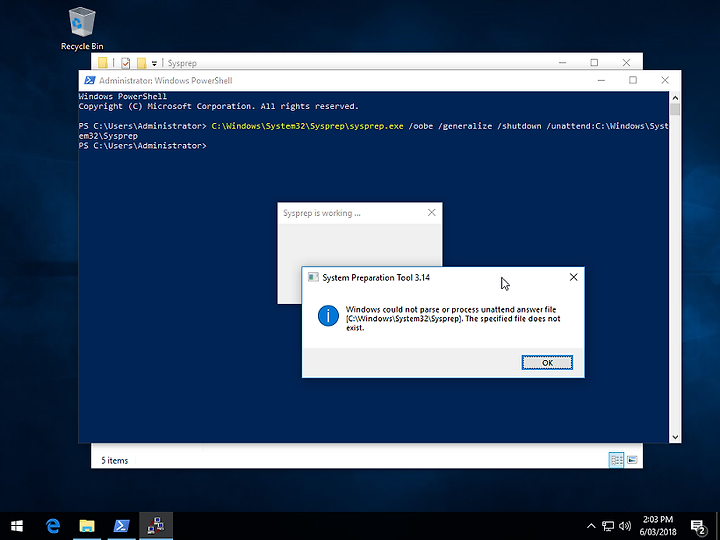Viewport: 720px width, 540px height.
Task: Click OK in System Preparation Tool dialog
Action: coord(547,362)
